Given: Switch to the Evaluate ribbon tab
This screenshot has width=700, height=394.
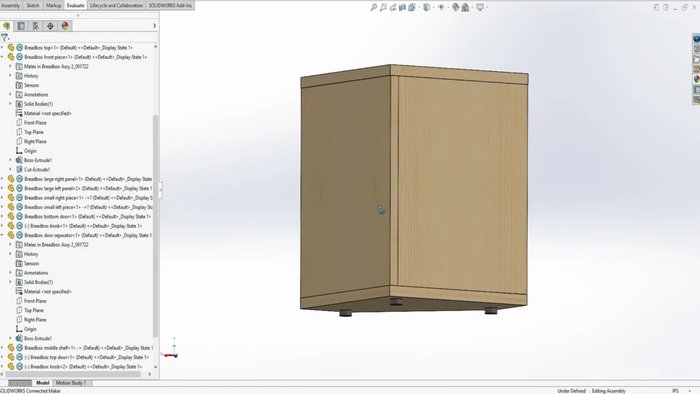Looking at the screenshot, I should pyautogui.click(x=75, y=5).
